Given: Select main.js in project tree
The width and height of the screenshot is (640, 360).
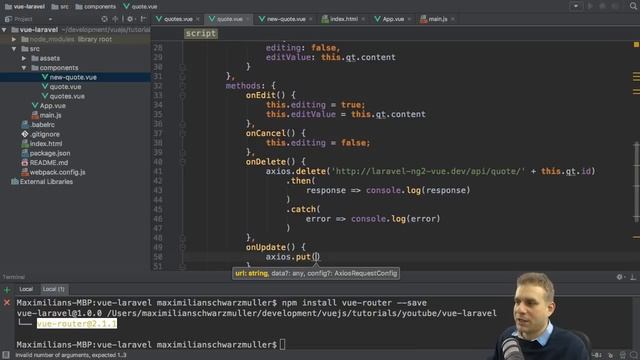Looking at the screenshot, I should [50, 115].
